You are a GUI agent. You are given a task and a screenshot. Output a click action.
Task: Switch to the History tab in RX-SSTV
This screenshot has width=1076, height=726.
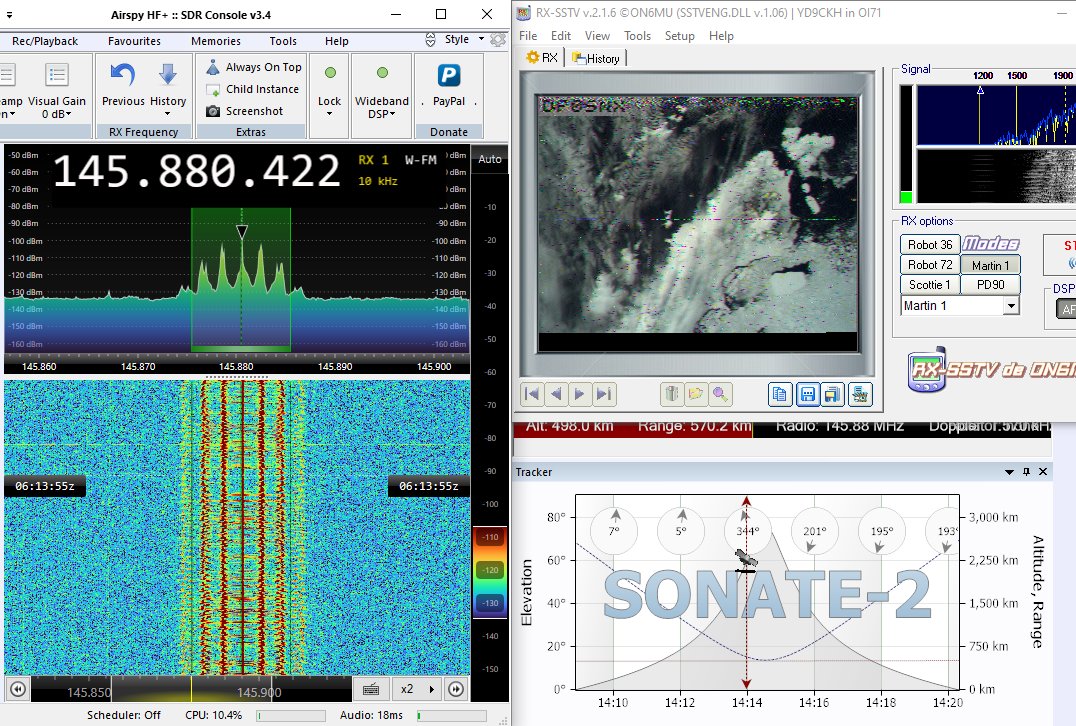point(596,58)
